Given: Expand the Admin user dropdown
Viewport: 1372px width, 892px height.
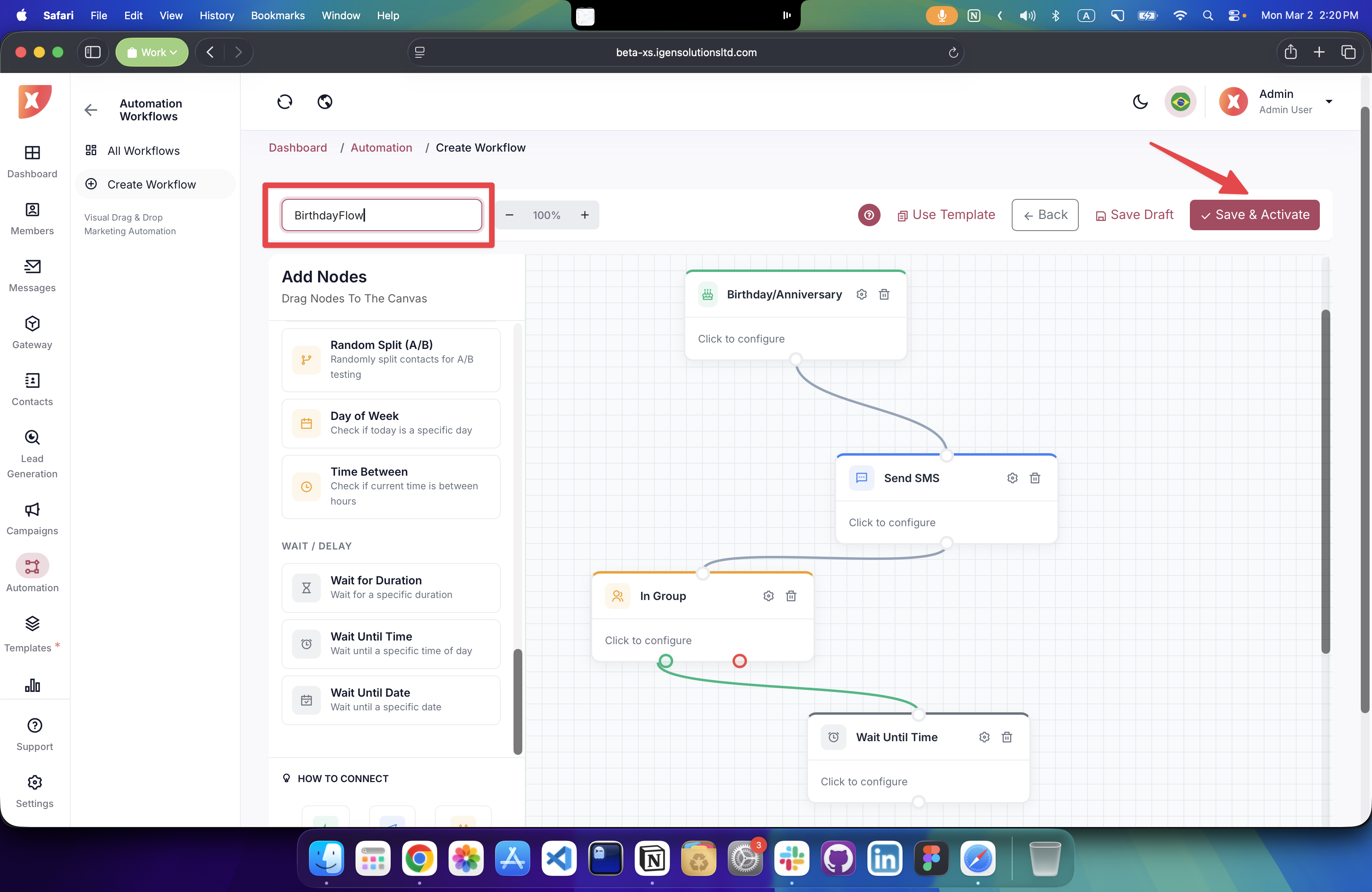Looking at the screenshot, I should tap(1329, 102).
